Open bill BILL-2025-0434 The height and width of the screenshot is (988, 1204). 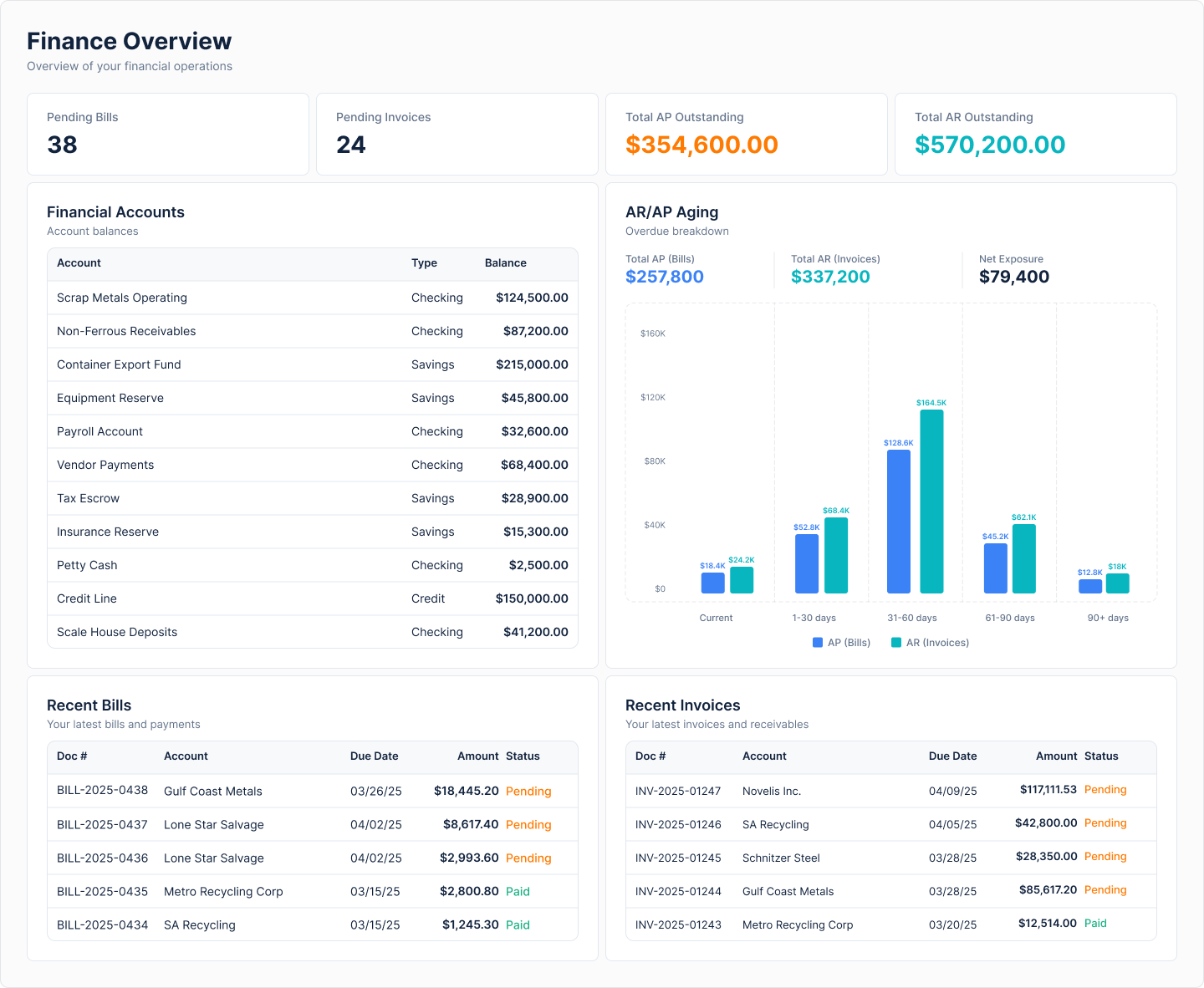313,924
